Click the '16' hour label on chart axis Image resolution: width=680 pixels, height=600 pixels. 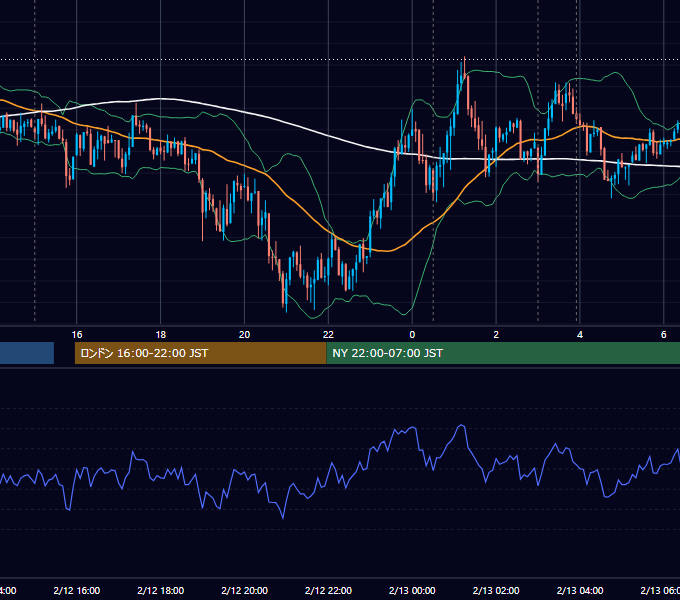77,334
